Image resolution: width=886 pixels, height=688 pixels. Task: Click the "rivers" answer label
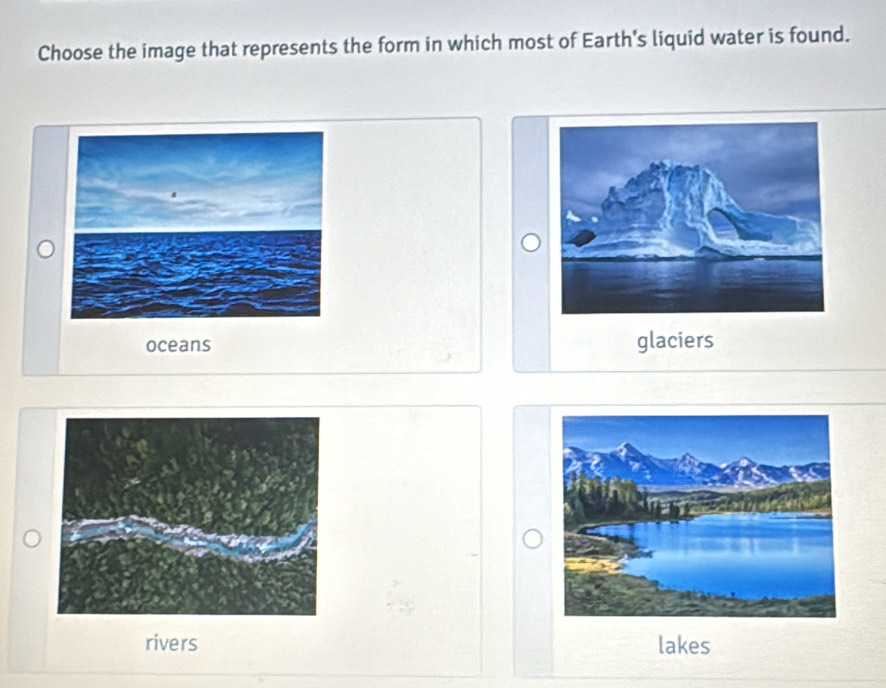point(171,643)
